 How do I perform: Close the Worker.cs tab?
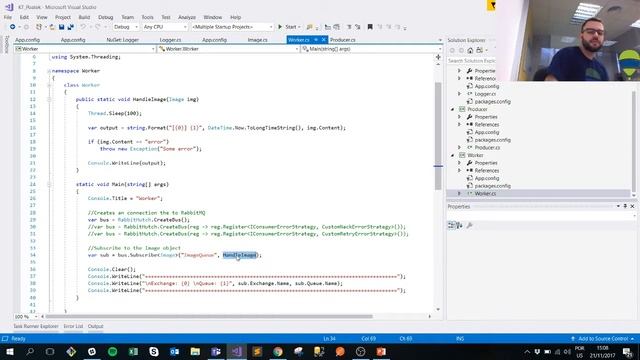[324, 40]
